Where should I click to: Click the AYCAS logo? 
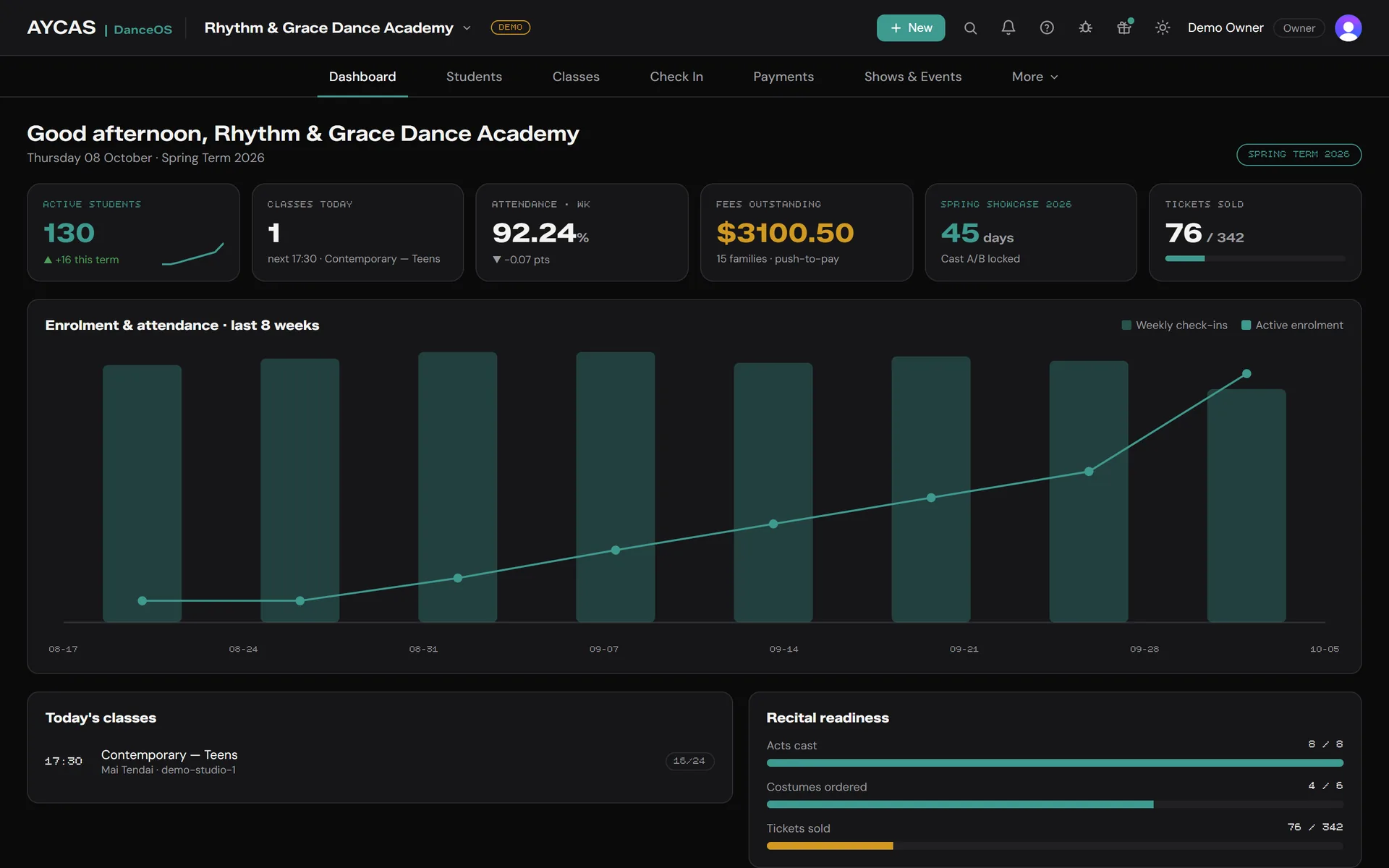(x=61, y=27)
